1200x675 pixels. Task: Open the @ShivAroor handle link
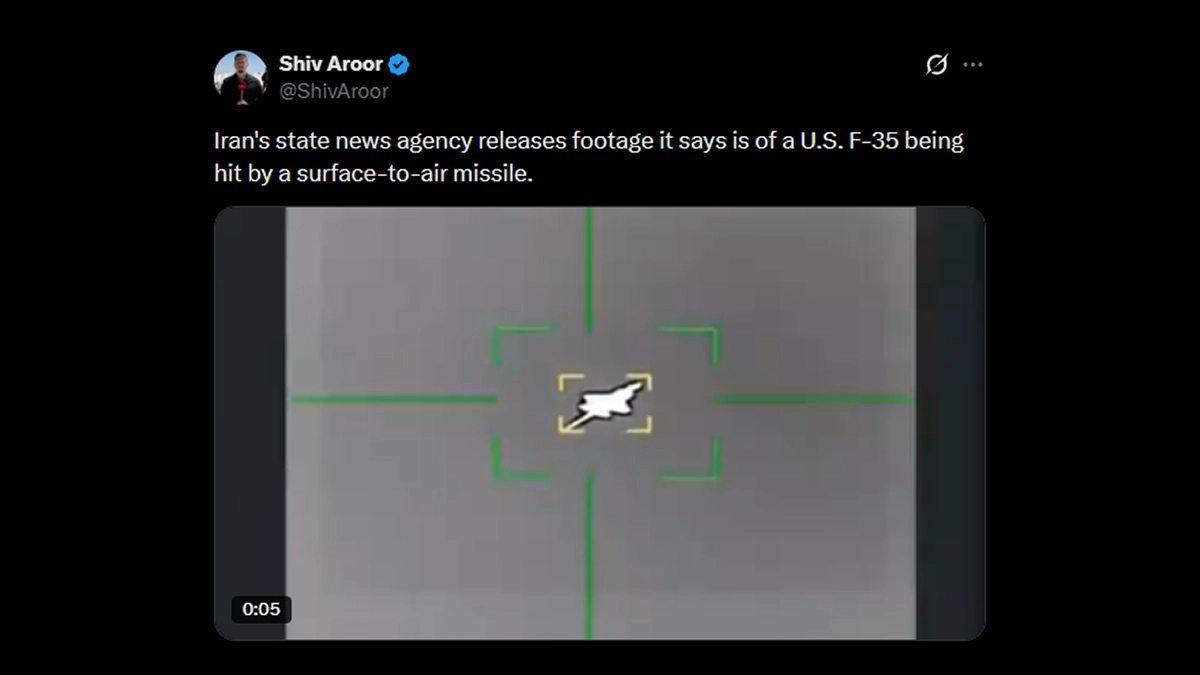coord(334,91)
